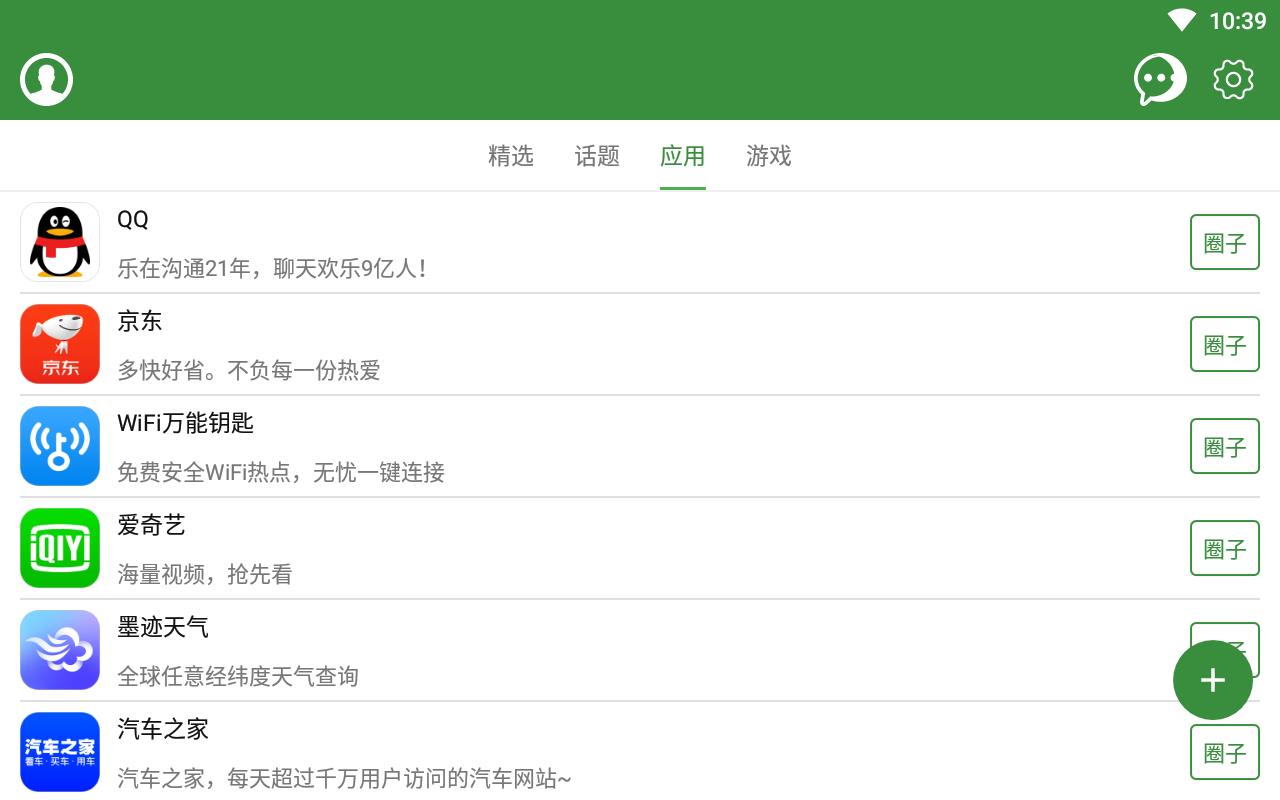This screenshot has width=1280, height=800.
Task: Open the chat messages bubble icon
Action: click(x=1160, y=79)
